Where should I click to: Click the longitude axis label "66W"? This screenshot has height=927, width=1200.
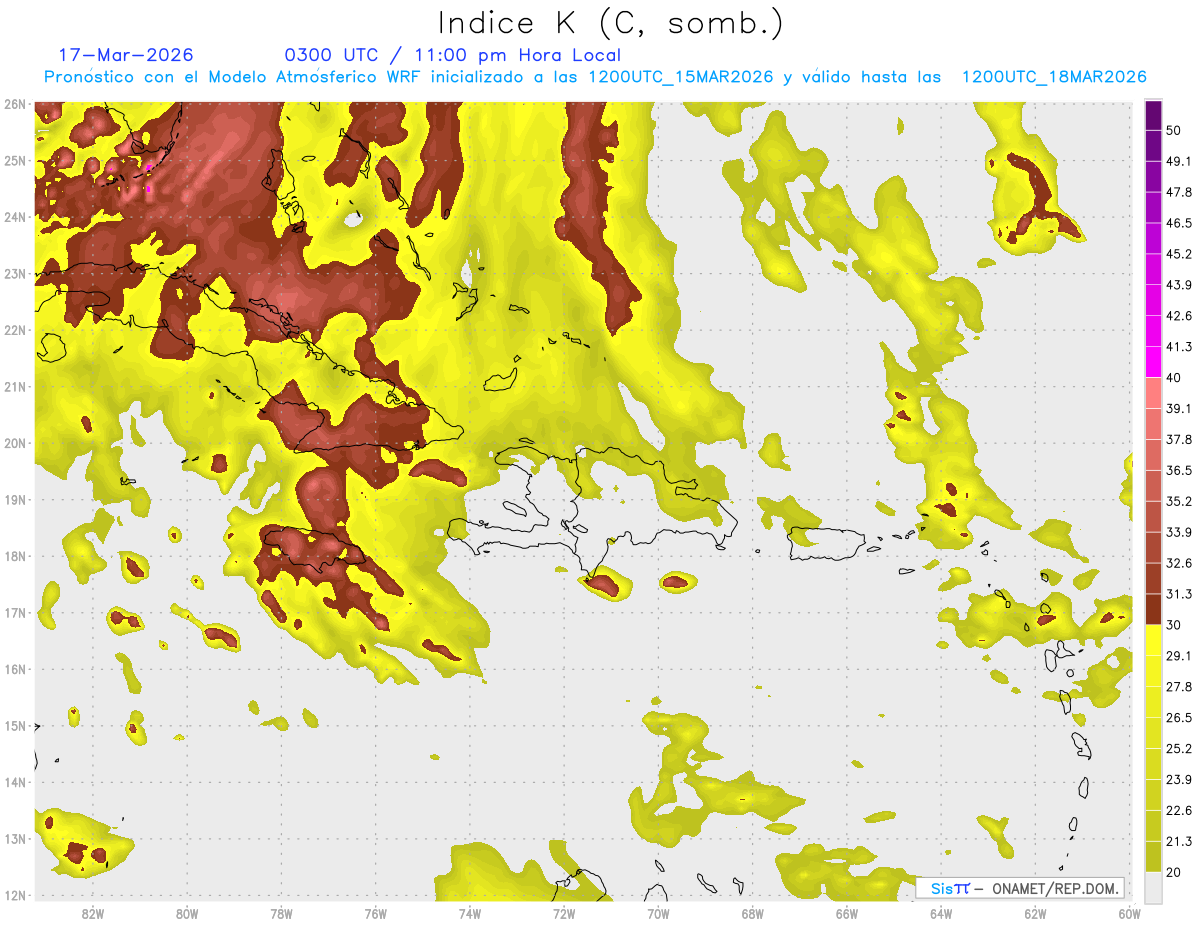tap(846, 913)
